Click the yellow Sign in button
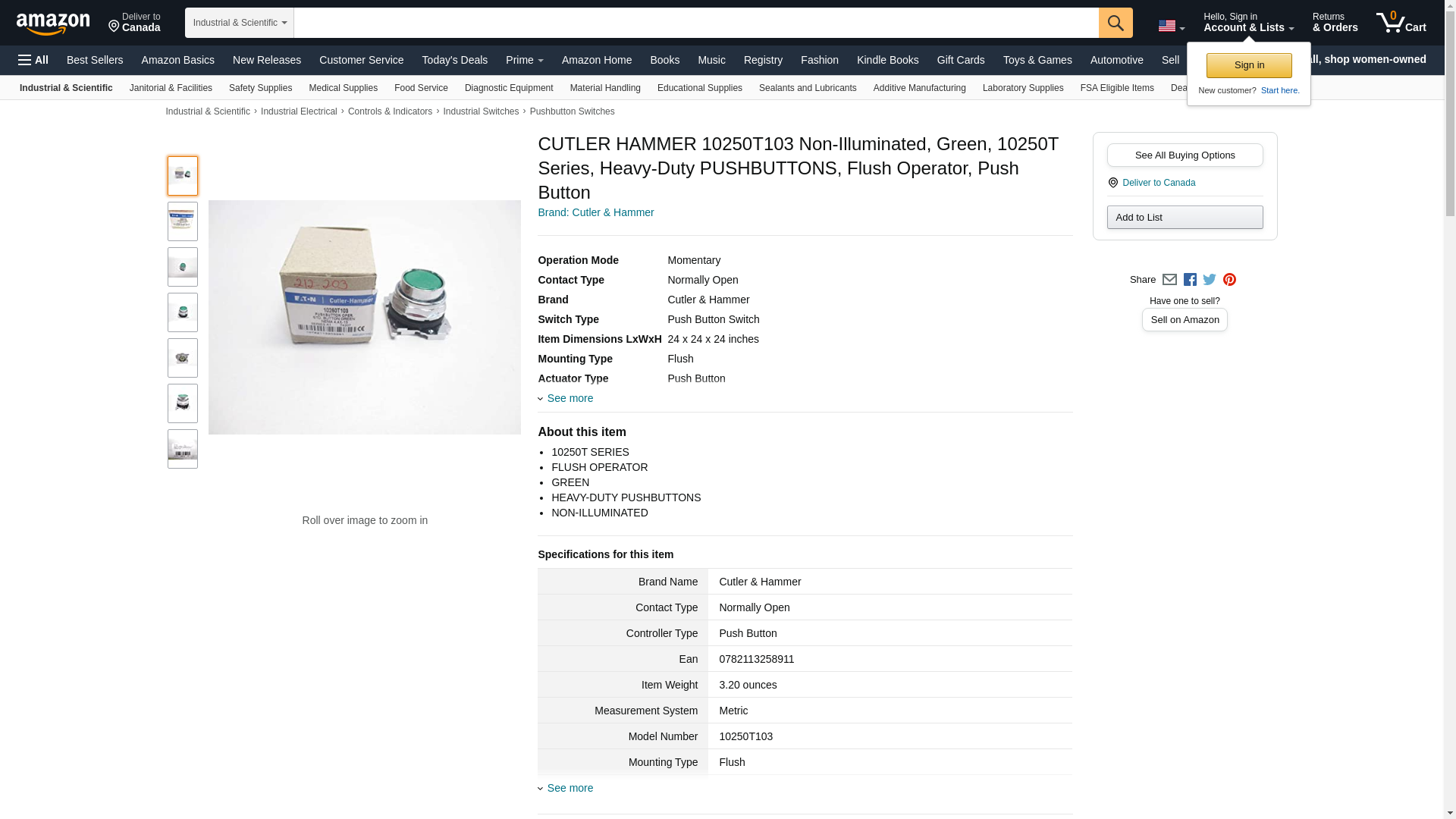1456x819 pixels. coord(1249,65)
